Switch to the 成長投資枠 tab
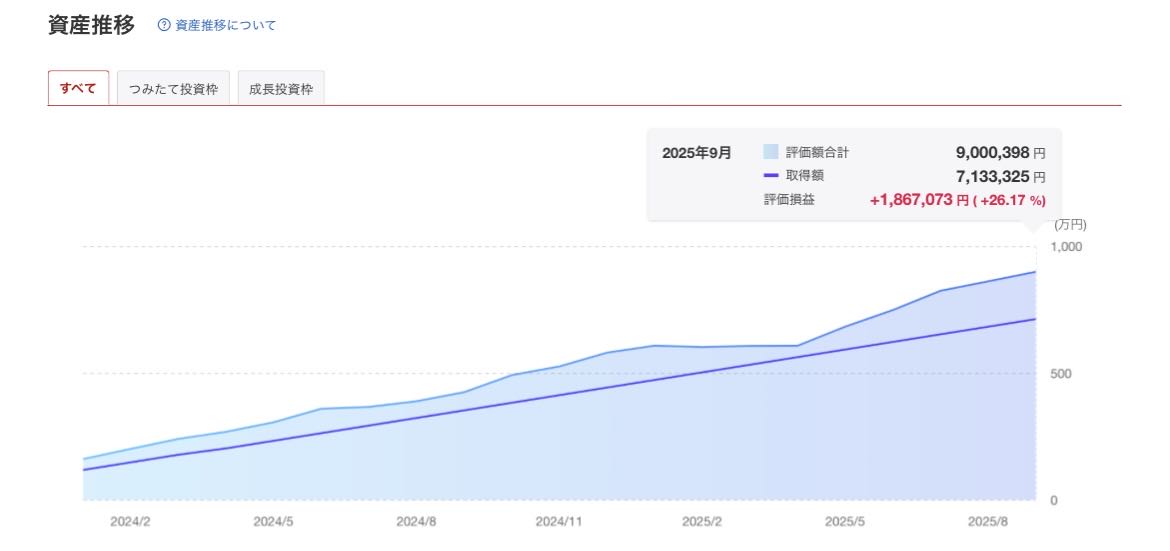Screen dimensions: 1170x551 point(281,89)
